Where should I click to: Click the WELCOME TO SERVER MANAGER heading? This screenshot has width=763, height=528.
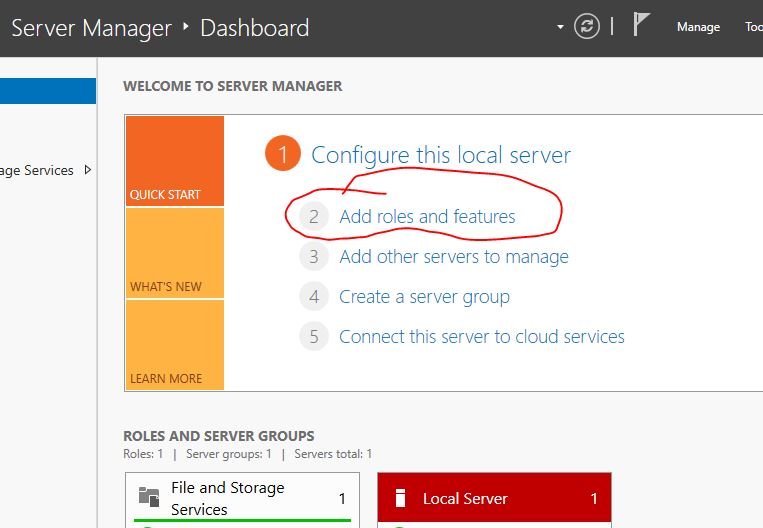[233, 86]
